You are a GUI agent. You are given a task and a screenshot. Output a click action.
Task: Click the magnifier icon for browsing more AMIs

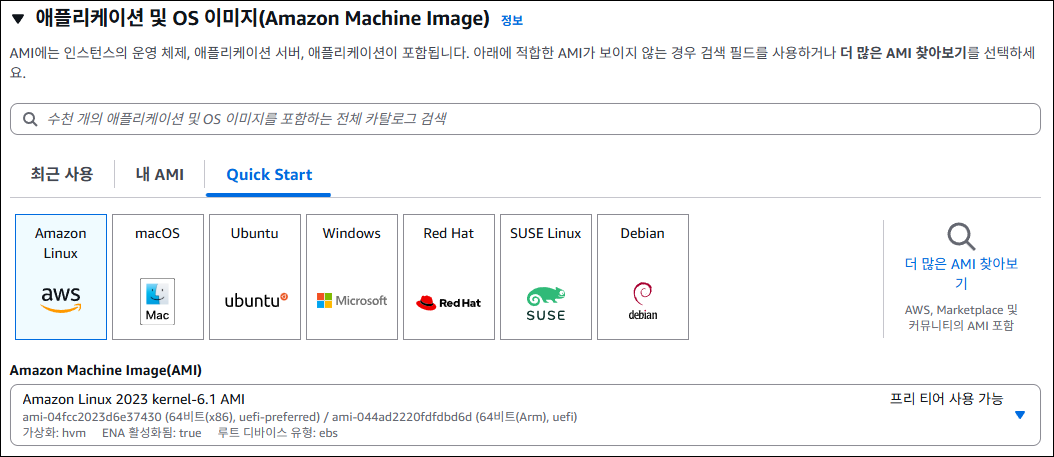[x=961, y=237]
